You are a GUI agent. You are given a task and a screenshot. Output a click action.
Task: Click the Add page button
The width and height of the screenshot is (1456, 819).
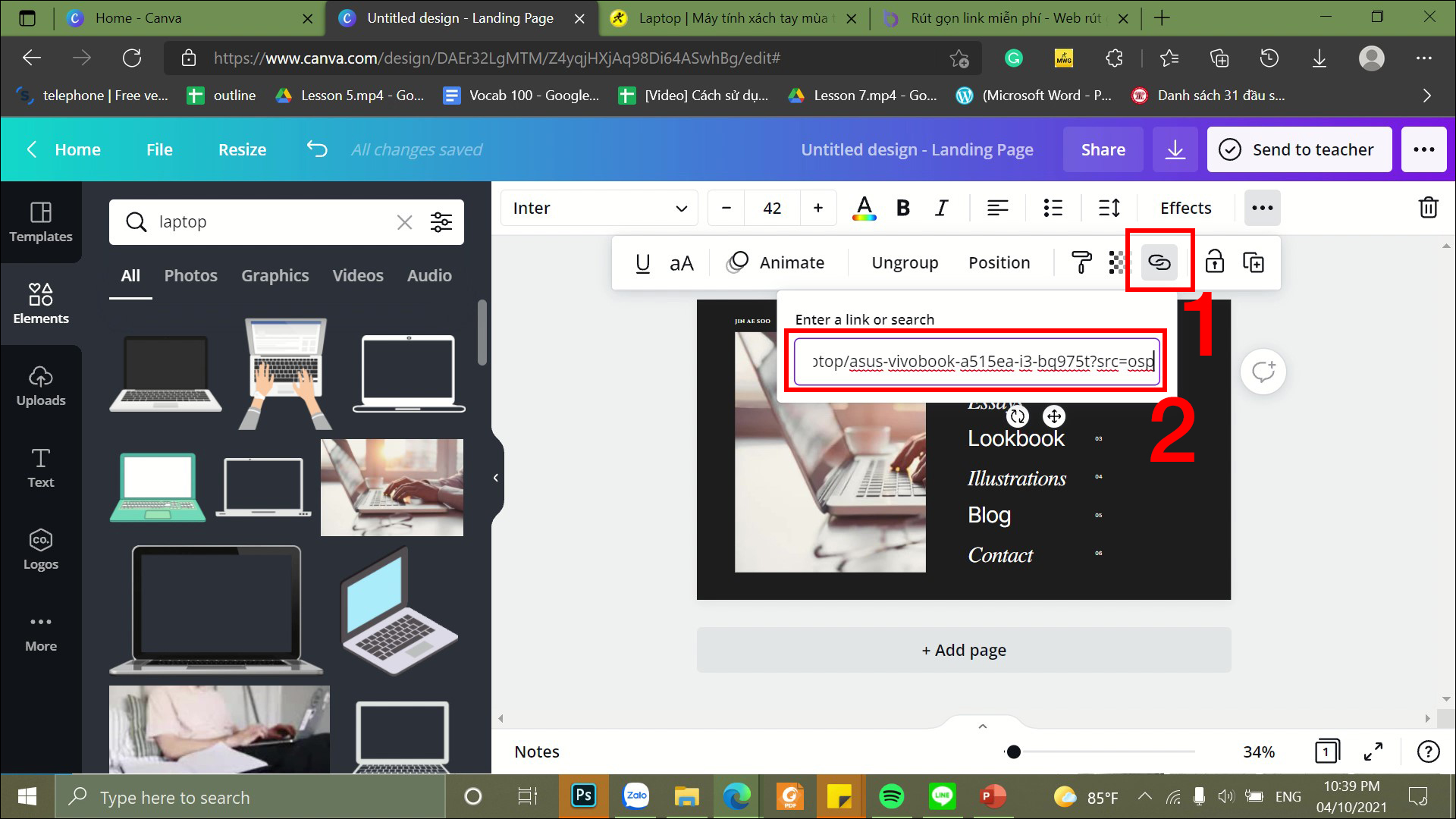pyautogui.click(x=963, y=650)
